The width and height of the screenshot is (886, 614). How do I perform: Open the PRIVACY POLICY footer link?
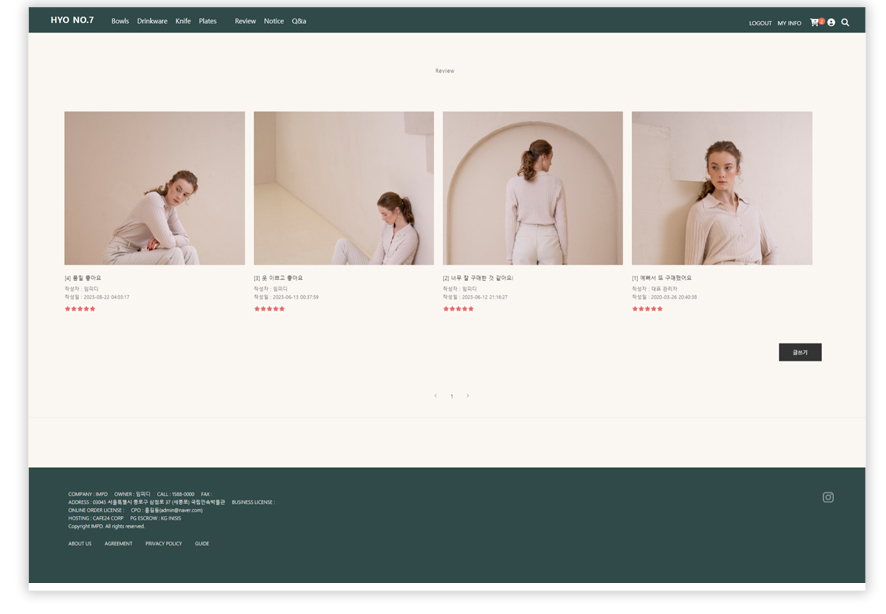click(163, 543)
